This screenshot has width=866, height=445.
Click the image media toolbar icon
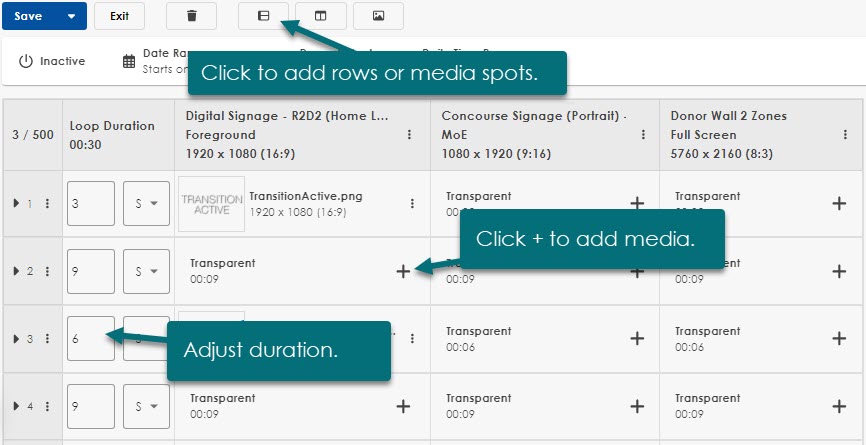pyautogui.click(x=378, y=16)
